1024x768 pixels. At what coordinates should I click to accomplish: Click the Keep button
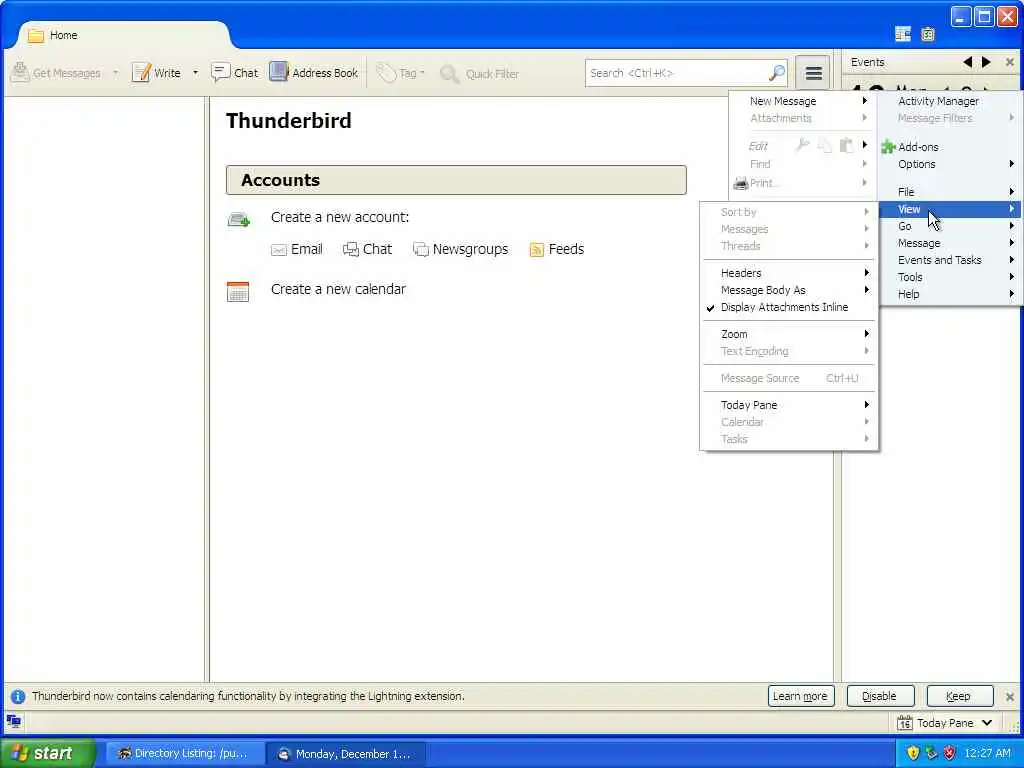[x=959, y=696]
